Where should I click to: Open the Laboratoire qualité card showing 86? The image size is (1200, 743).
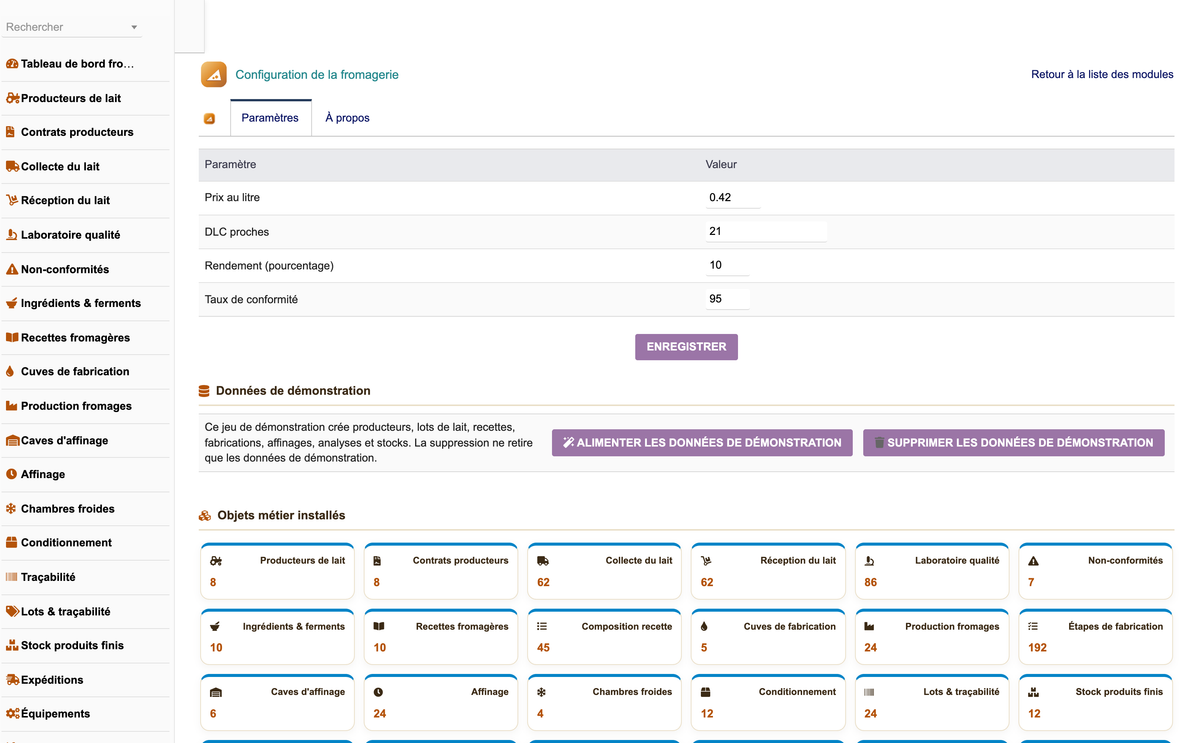pyautogui.click(x=932, y=571)
